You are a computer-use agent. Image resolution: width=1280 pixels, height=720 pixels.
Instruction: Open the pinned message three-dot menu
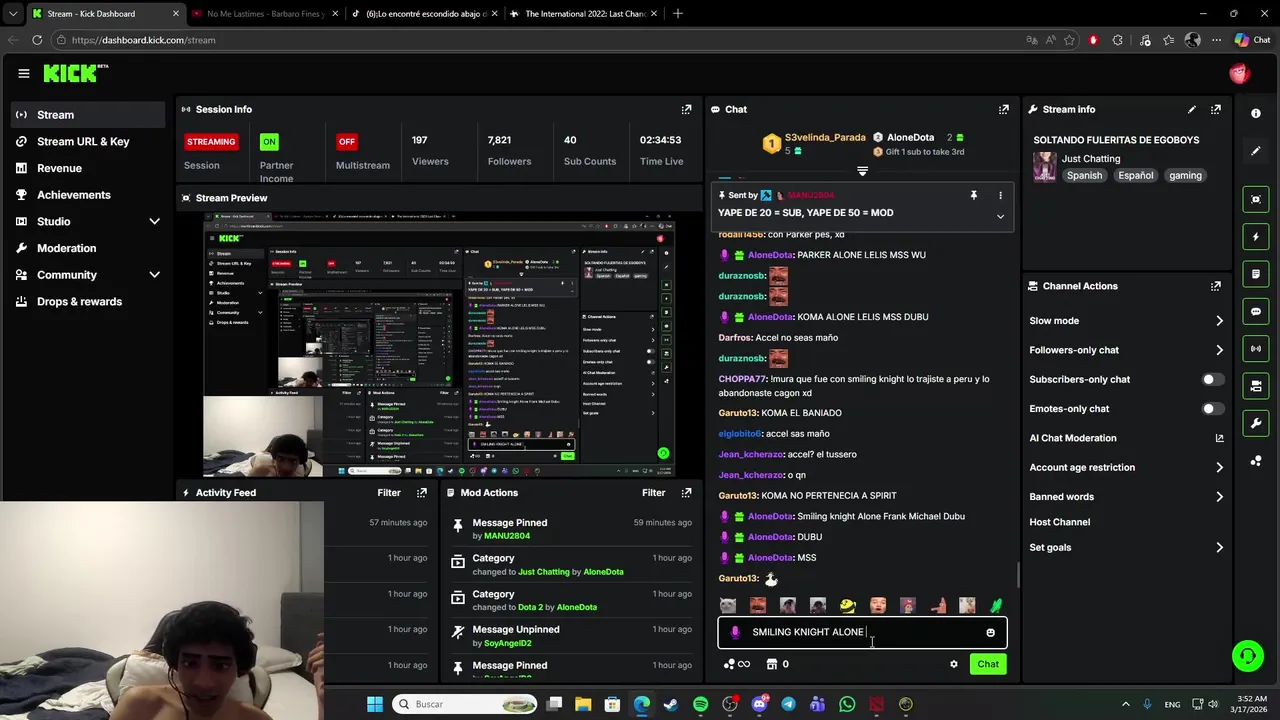tap(1000, 195)
